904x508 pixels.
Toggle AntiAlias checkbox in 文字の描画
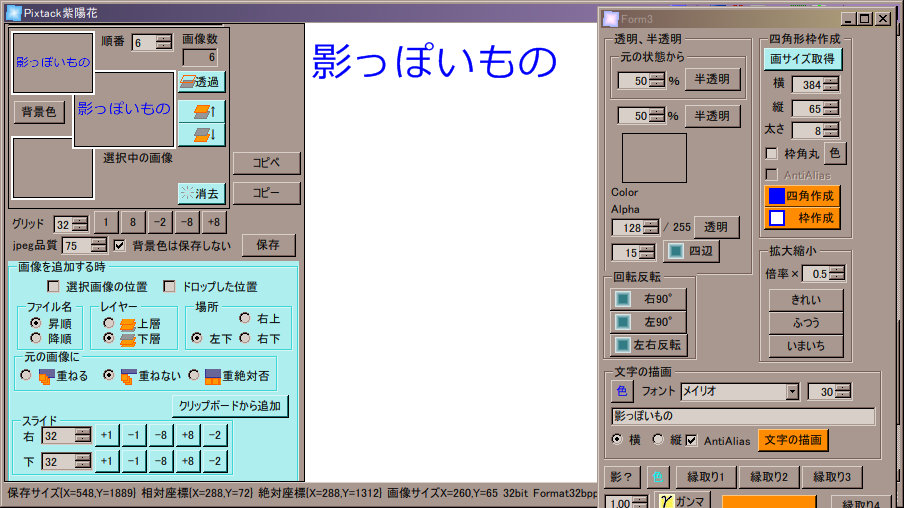click(691, 441)
